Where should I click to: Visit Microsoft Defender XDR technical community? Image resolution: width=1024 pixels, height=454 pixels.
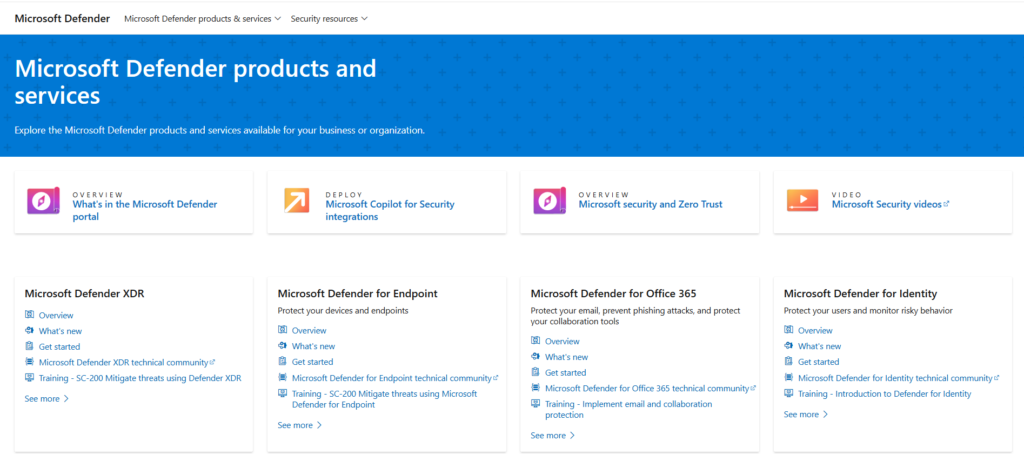[x=127, y=362]
